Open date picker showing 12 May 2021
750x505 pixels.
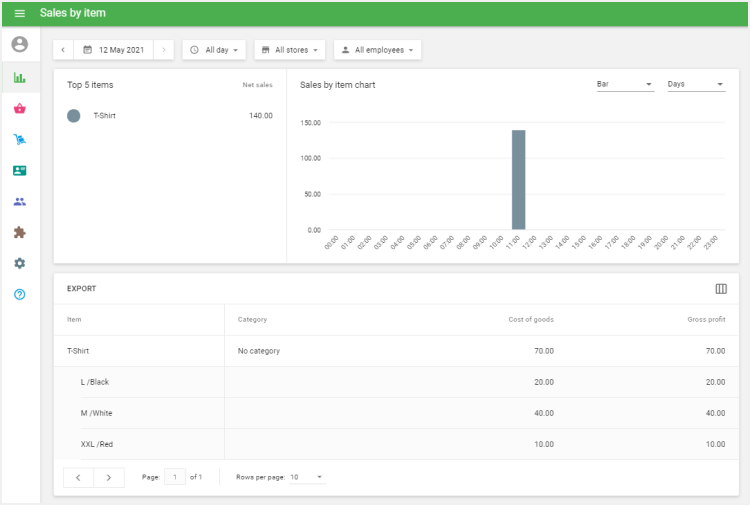point(114,50)
